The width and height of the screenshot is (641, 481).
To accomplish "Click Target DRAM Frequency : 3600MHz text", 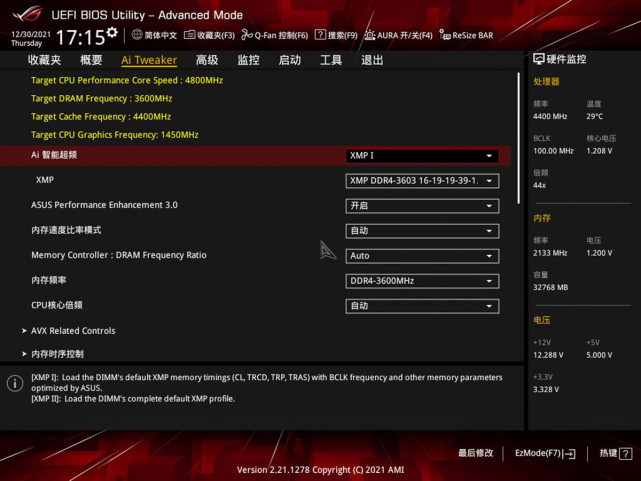I will click(x=101, y=98).
